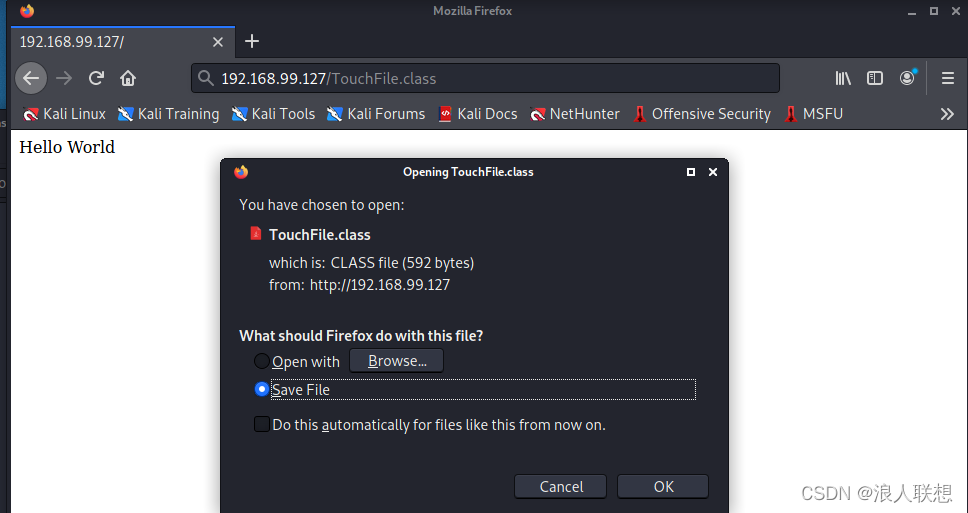Enable Do this automatically for files checkbox
Viewport: 968px width, 513px height.
(262, 424)
